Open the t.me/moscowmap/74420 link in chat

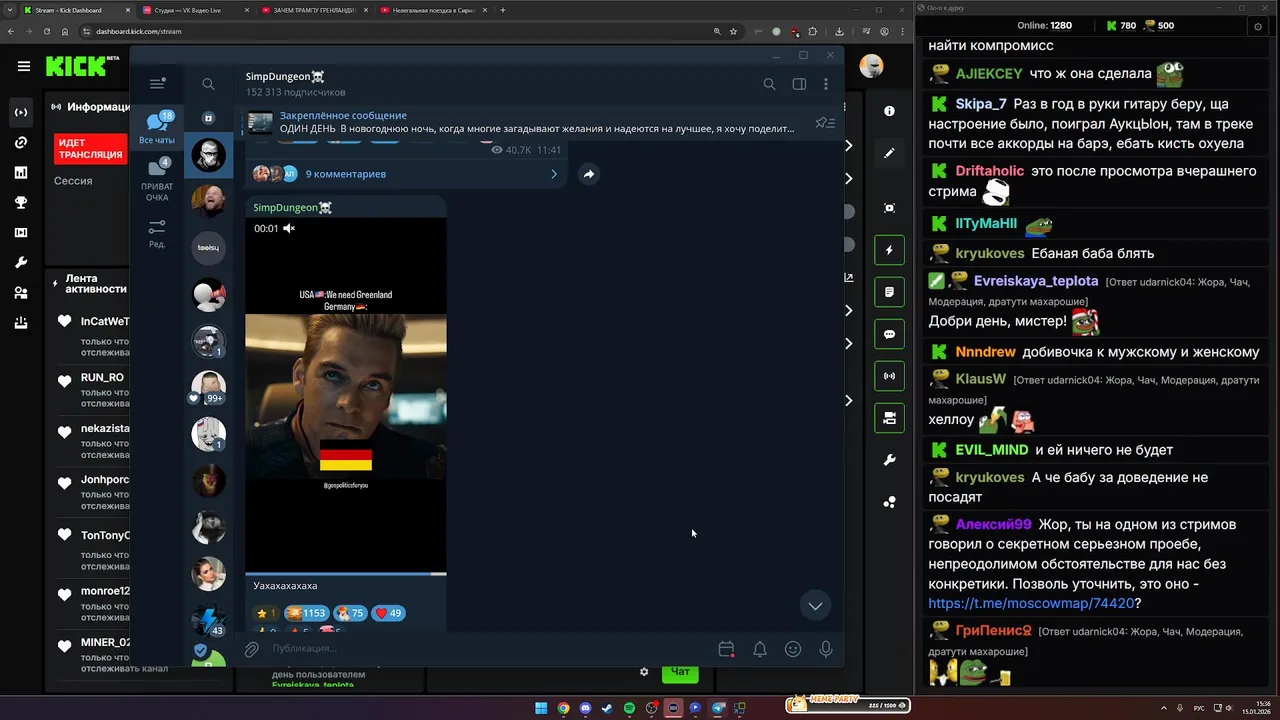coord(1031,603)
